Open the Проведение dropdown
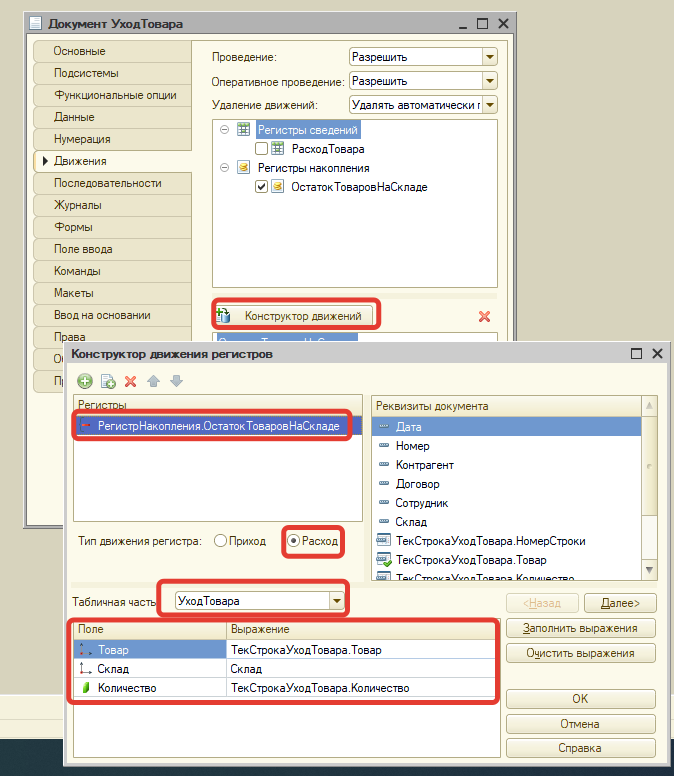Image resolution: width=674 pixels, height=776 pixels. [489, 57]
